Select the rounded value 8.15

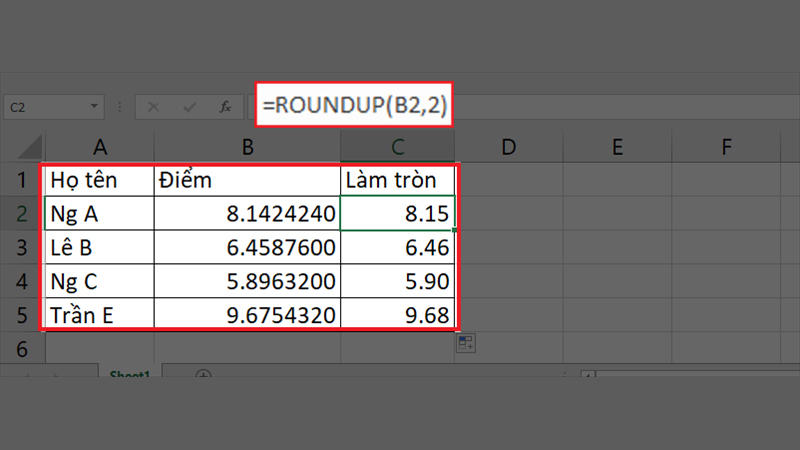coord(397,213)
